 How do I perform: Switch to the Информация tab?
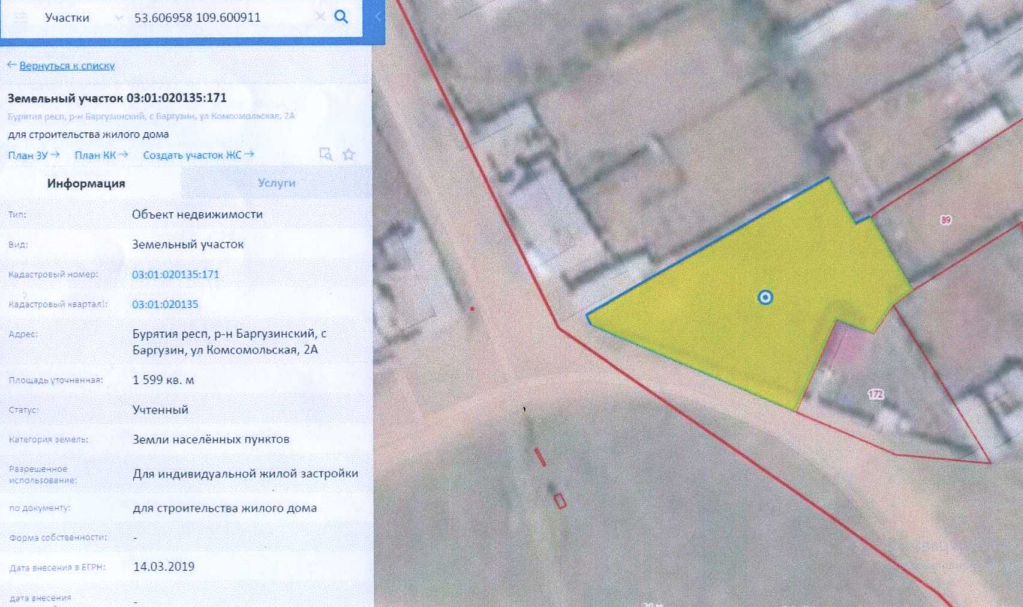point(86,183)
